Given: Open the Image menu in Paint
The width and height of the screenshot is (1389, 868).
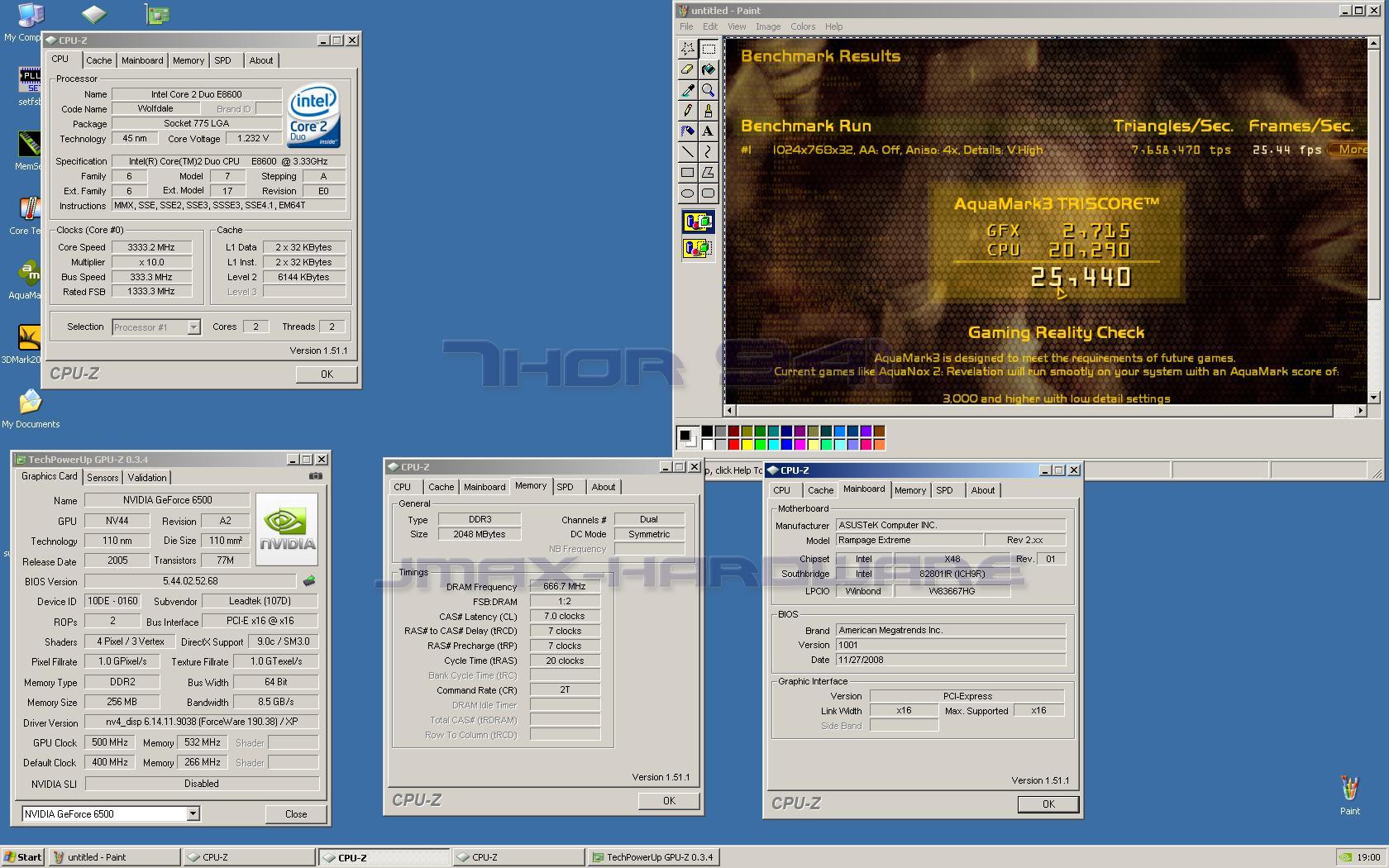Looking at the screenshot, I should (767, 26).
